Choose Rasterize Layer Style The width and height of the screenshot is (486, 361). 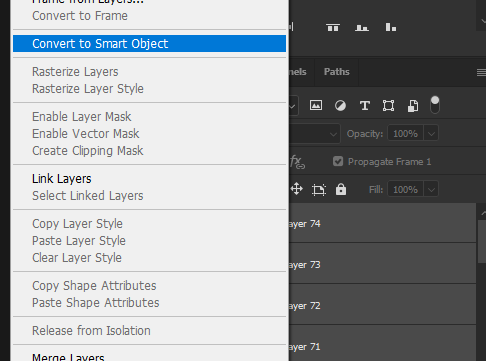(149, 89)
